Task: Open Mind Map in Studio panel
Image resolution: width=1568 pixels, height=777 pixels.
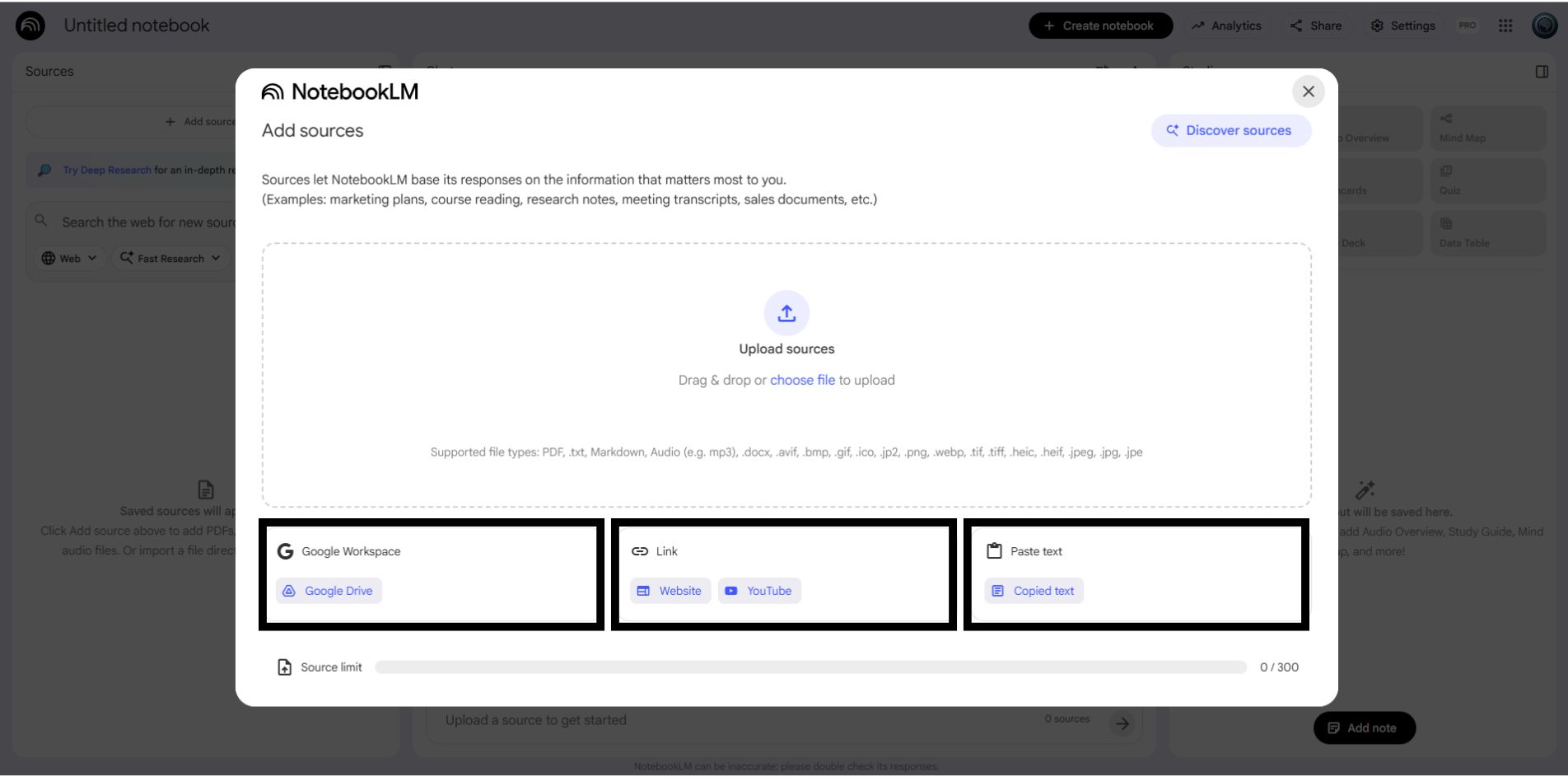Action: (1487, 129)
